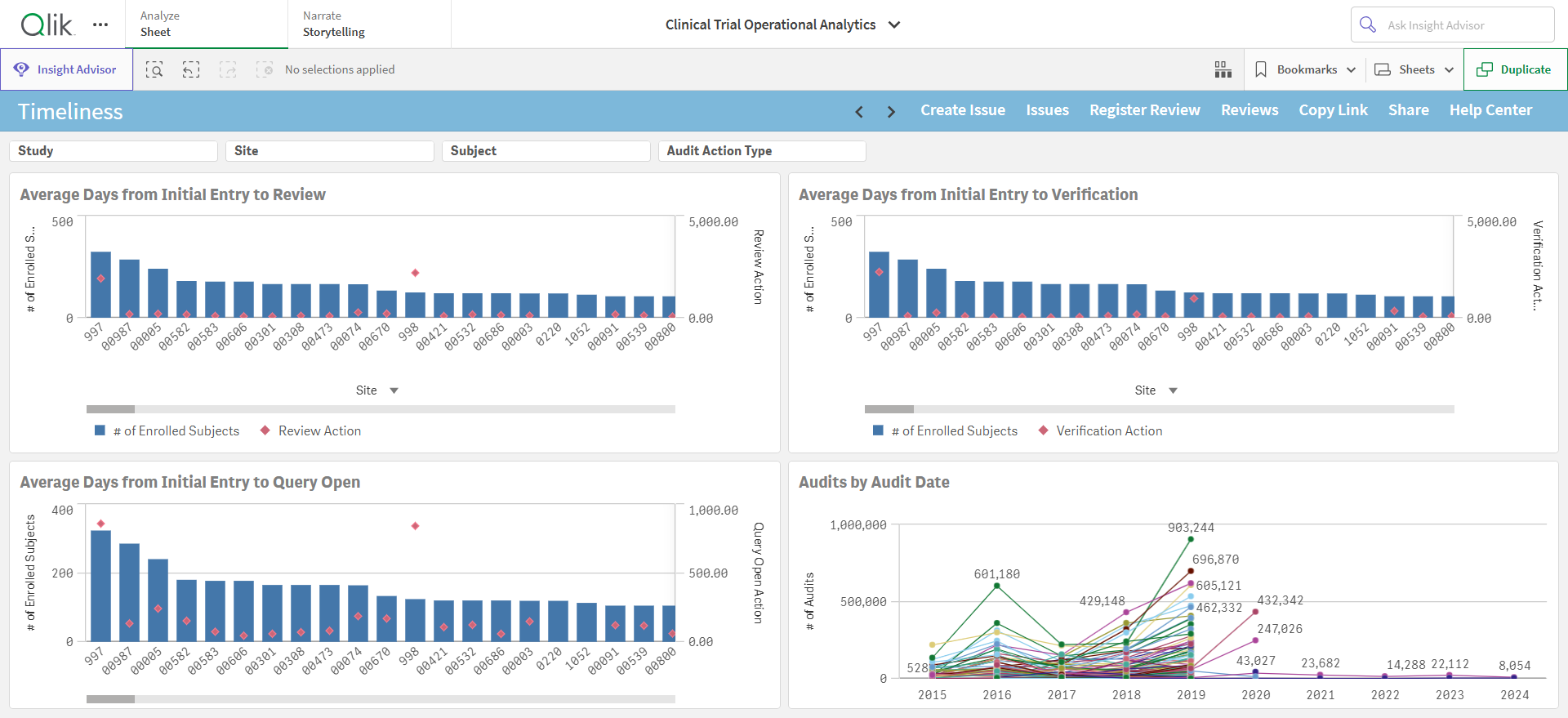Click the Insight Advisor search magnifier icon
The height and width of the screenshot is (718, 1568).
click(x=1368, y=25)
